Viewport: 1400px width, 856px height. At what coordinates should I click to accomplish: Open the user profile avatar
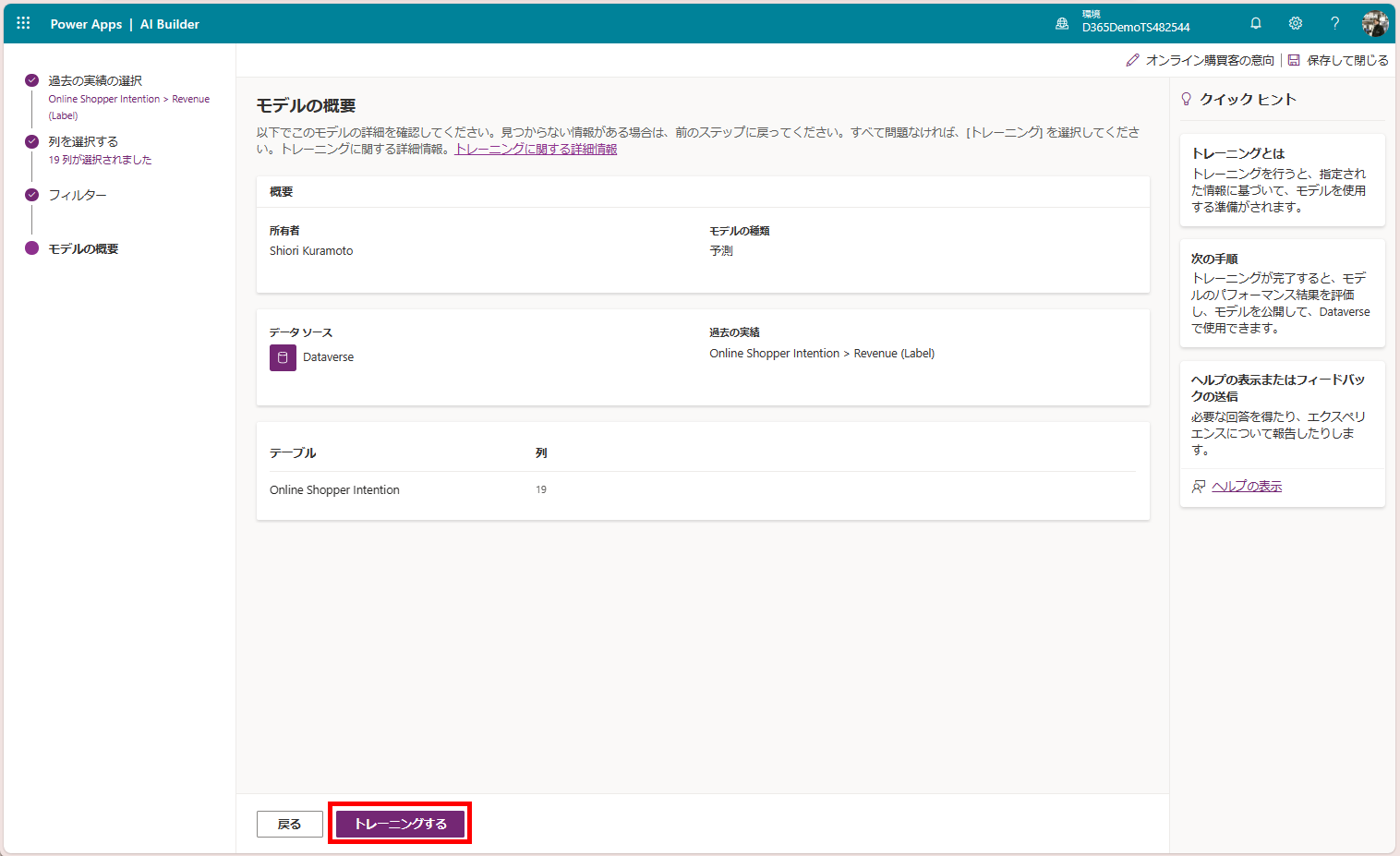[x=1375, y=24]
